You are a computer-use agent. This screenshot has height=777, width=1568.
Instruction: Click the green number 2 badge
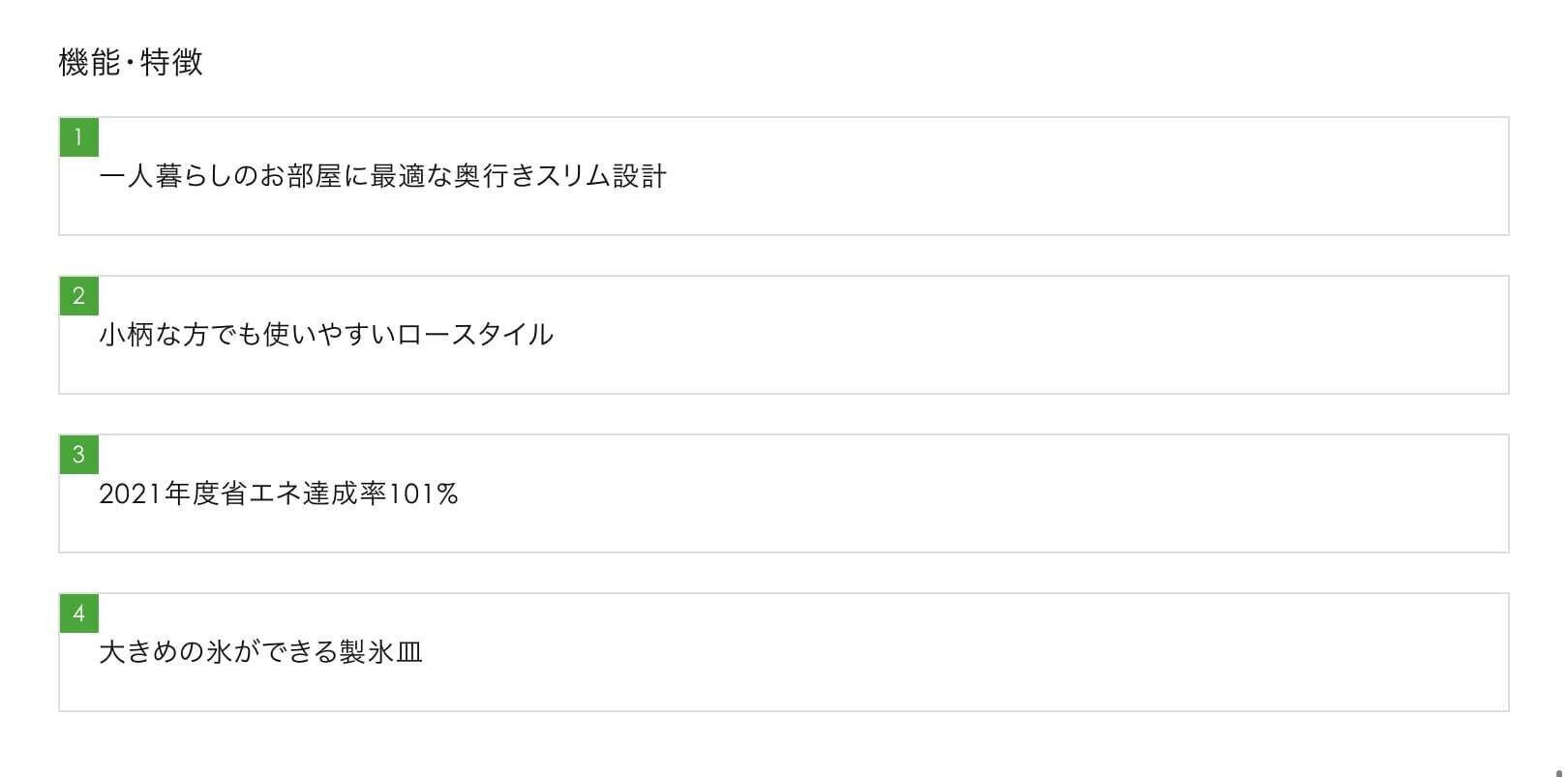[78, 295]
